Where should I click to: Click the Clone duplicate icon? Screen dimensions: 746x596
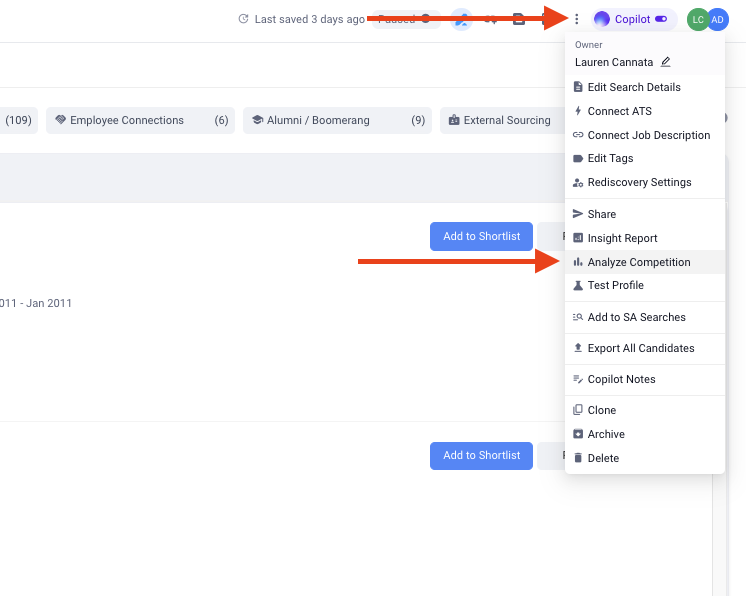[578, 410]
